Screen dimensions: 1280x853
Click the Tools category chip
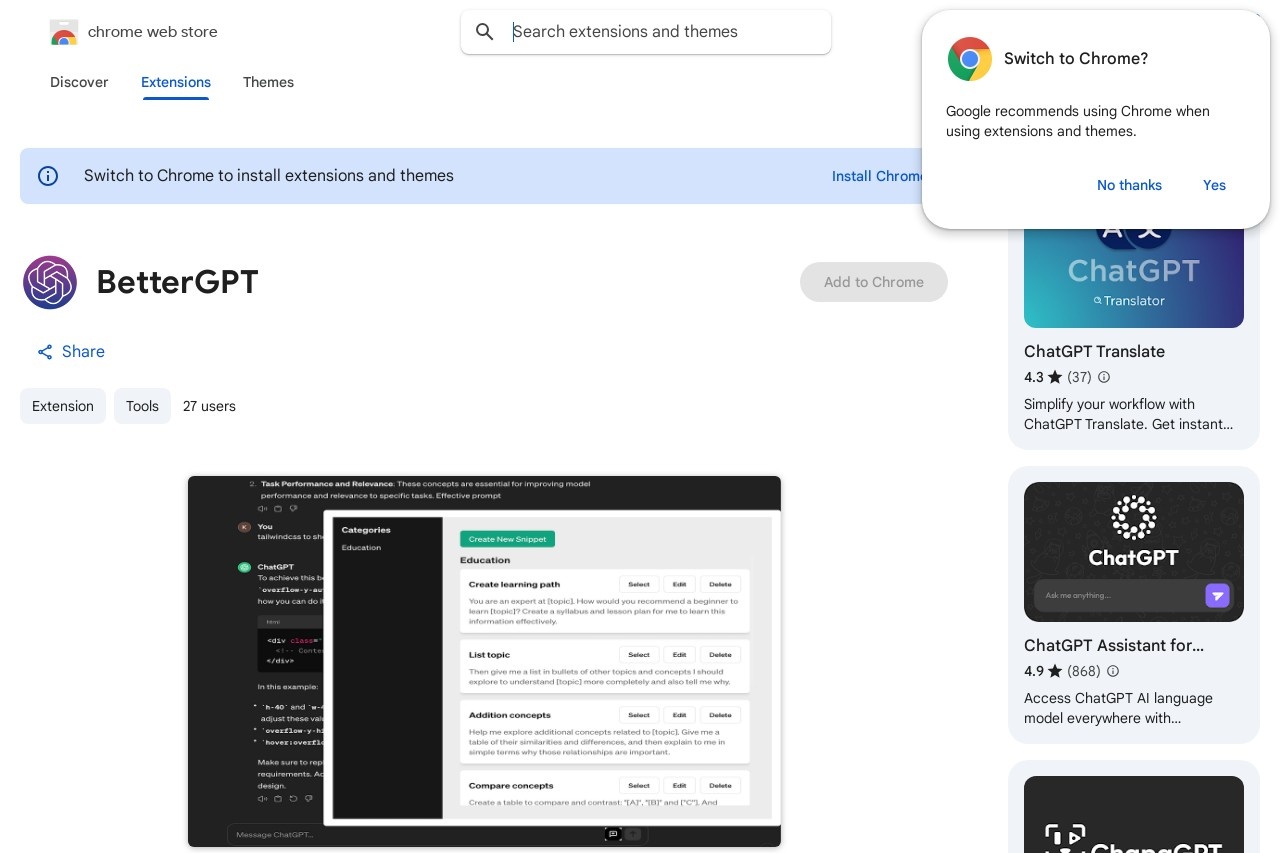point(142,406)
